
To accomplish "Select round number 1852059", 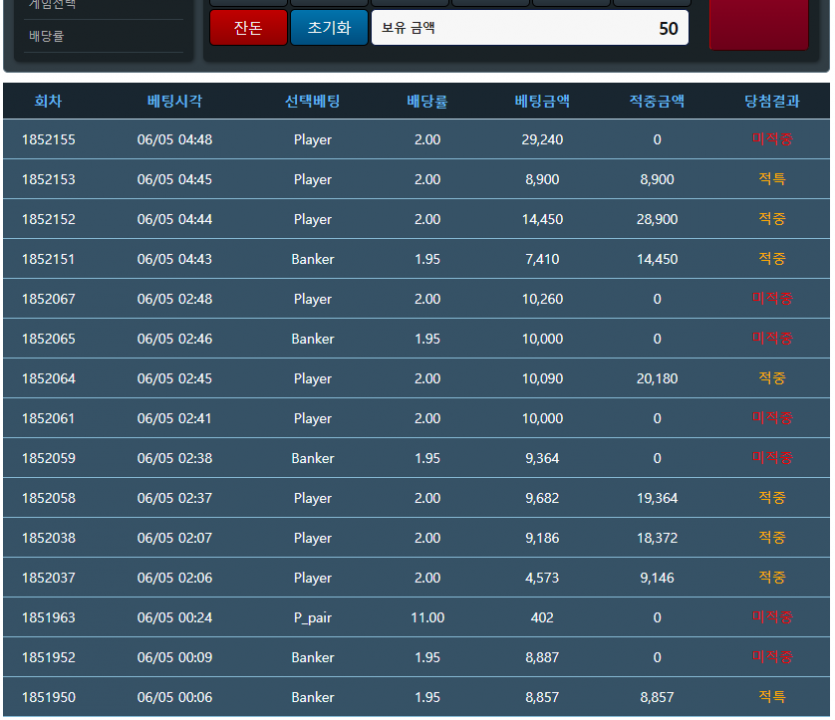I will pyautogui.click(x=48, y=458).
